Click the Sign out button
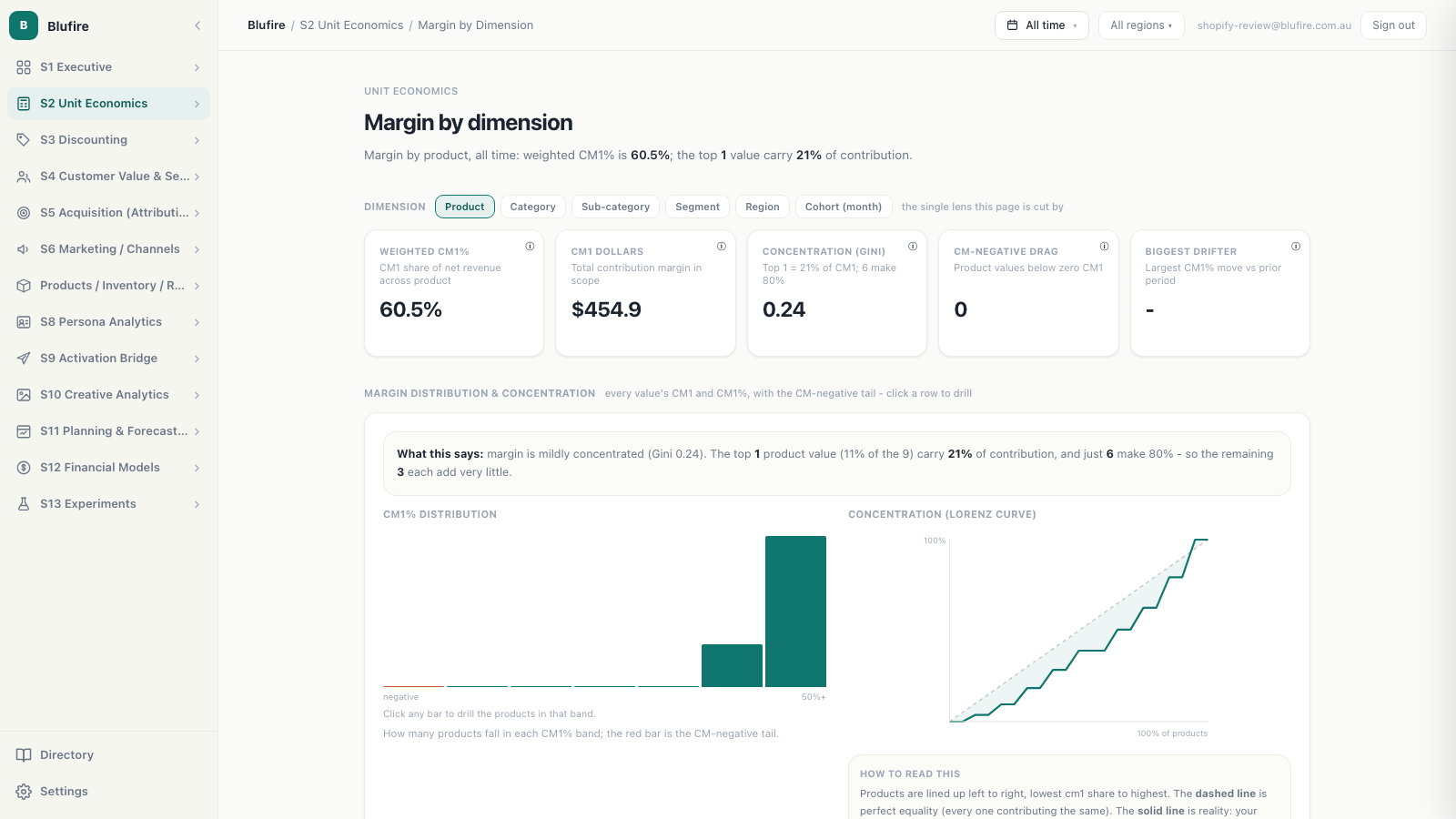Viewport: 1456px width, 819px height. 1393,25
